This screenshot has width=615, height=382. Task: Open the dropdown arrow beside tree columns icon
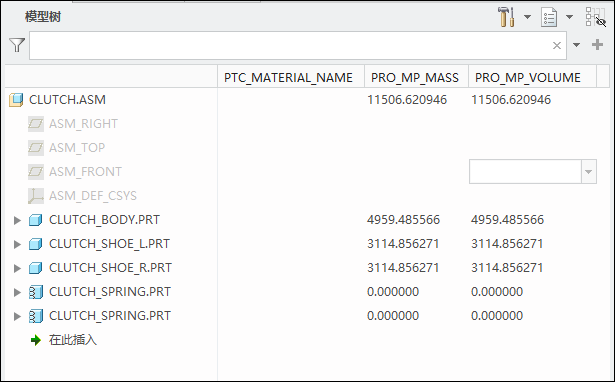[570, 17]
